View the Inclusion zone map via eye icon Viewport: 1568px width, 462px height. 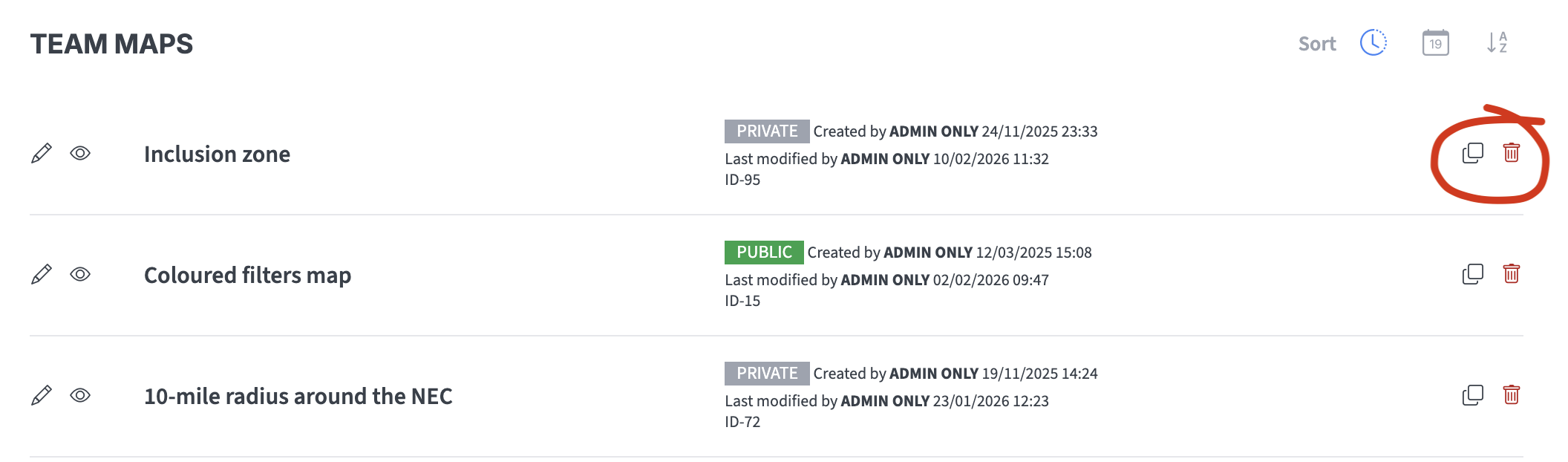pos(80,153)
